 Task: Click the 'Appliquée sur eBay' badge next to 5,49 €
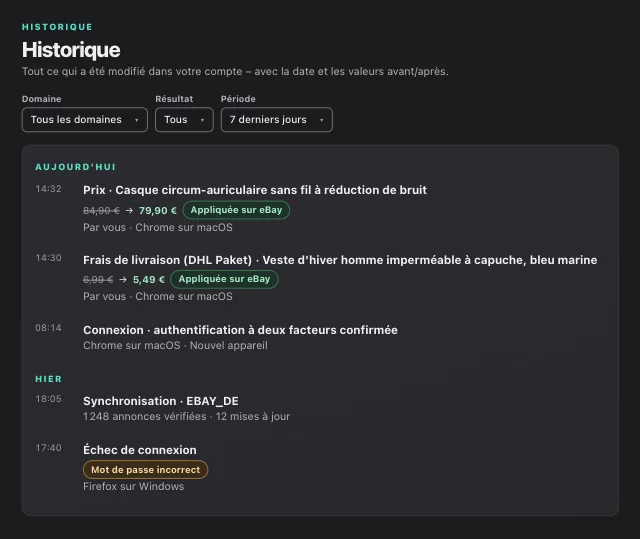[x=224, y=279]
